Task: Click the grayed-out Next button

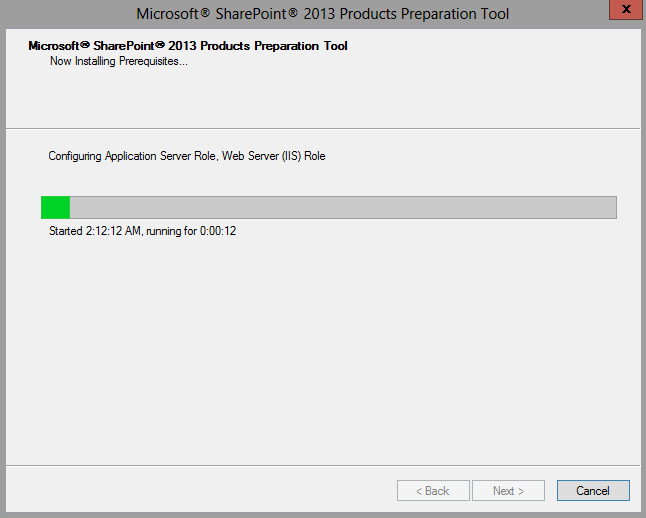Action: click(x=508, y=490)
